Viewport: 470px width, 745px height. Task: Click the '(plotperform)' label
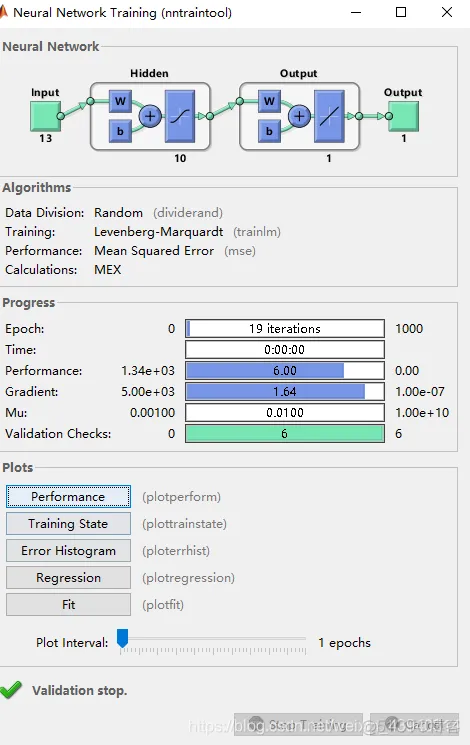click(x=182, y=497)
